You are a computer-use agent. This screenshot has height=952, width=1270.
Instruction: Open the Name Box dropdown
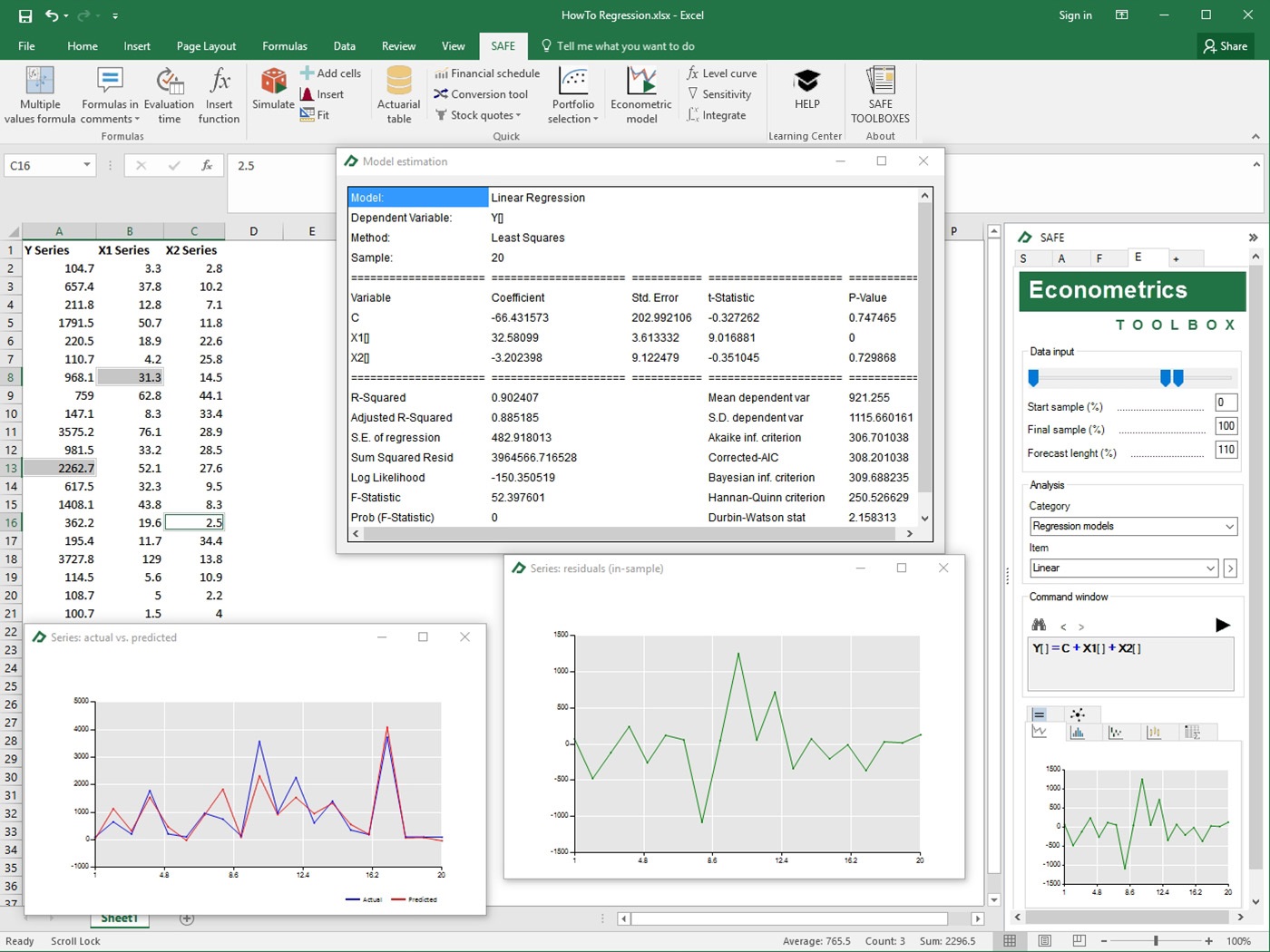pos(87,165)
